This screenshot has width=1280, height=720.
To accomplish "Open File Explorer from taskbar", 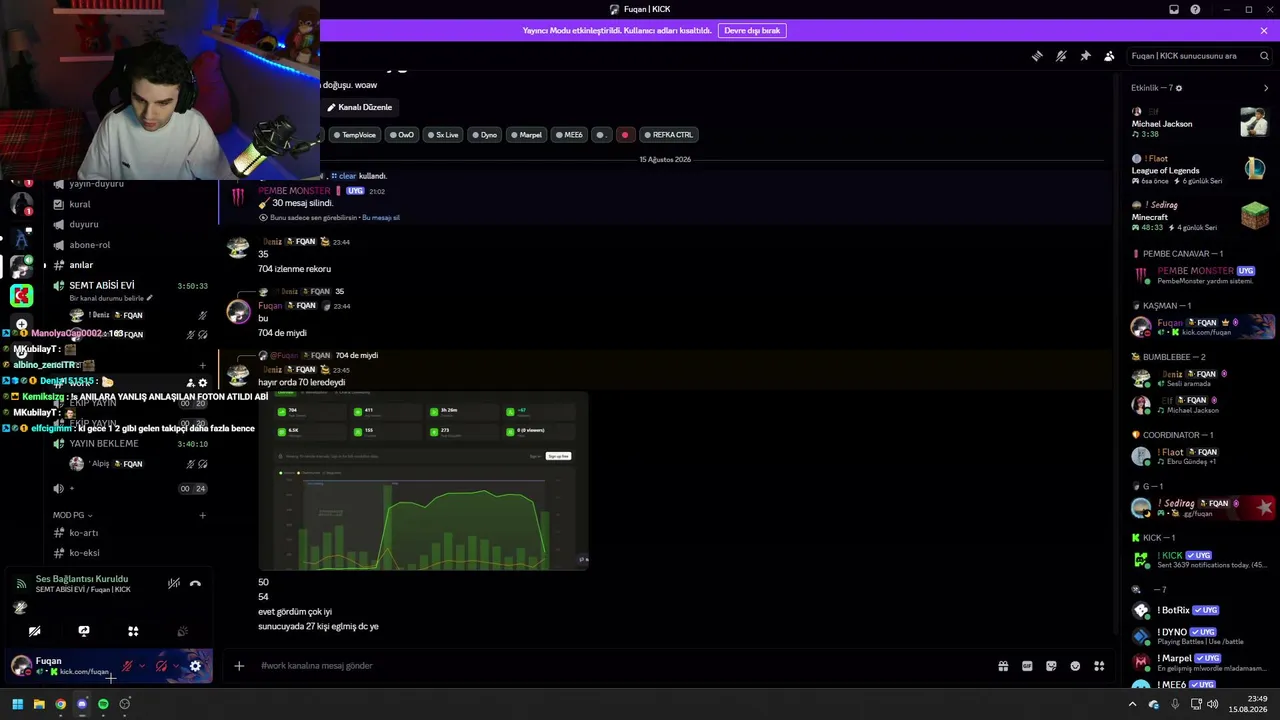I will click(39, 704).
